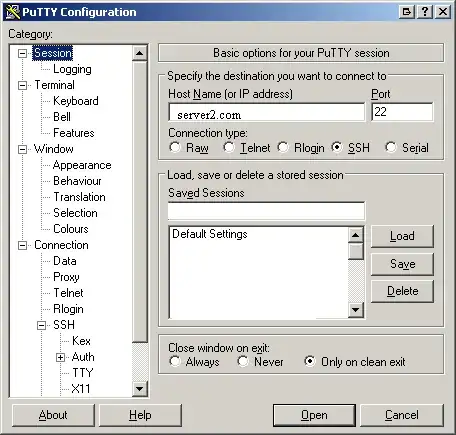
Task: Click the sessions list scrollbar thumb
Action: tap(356, 251)
